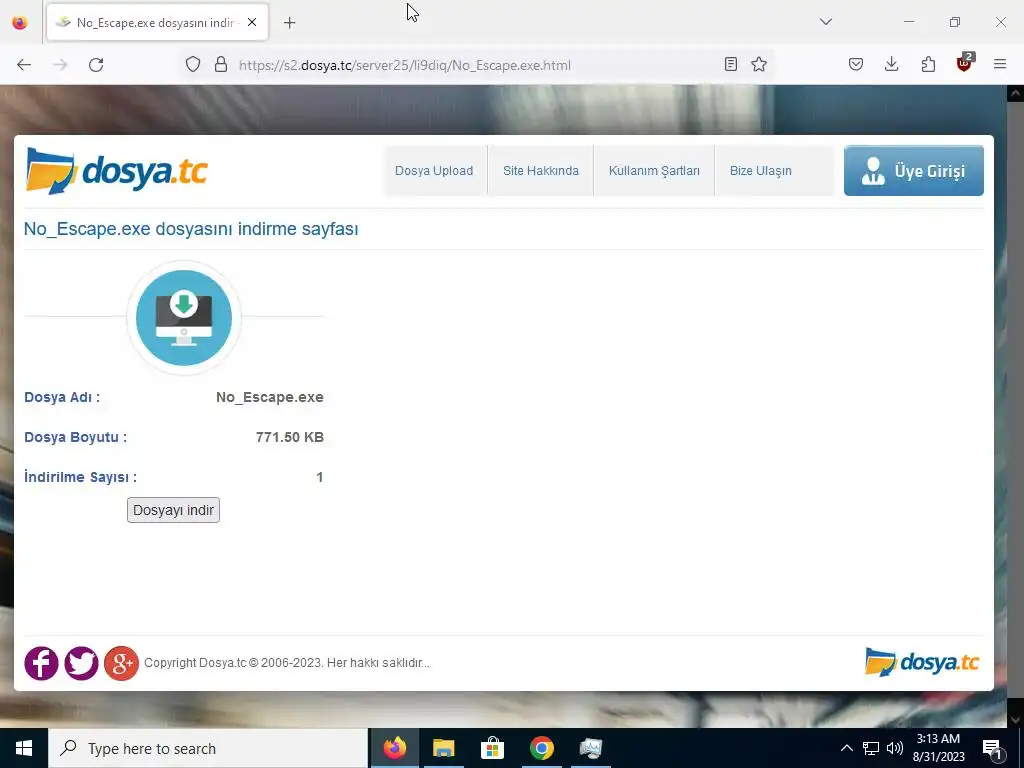Show hidden system tray icons chevron
Image resolution: width=1024 pixels, height=768 pixels.
846,748
